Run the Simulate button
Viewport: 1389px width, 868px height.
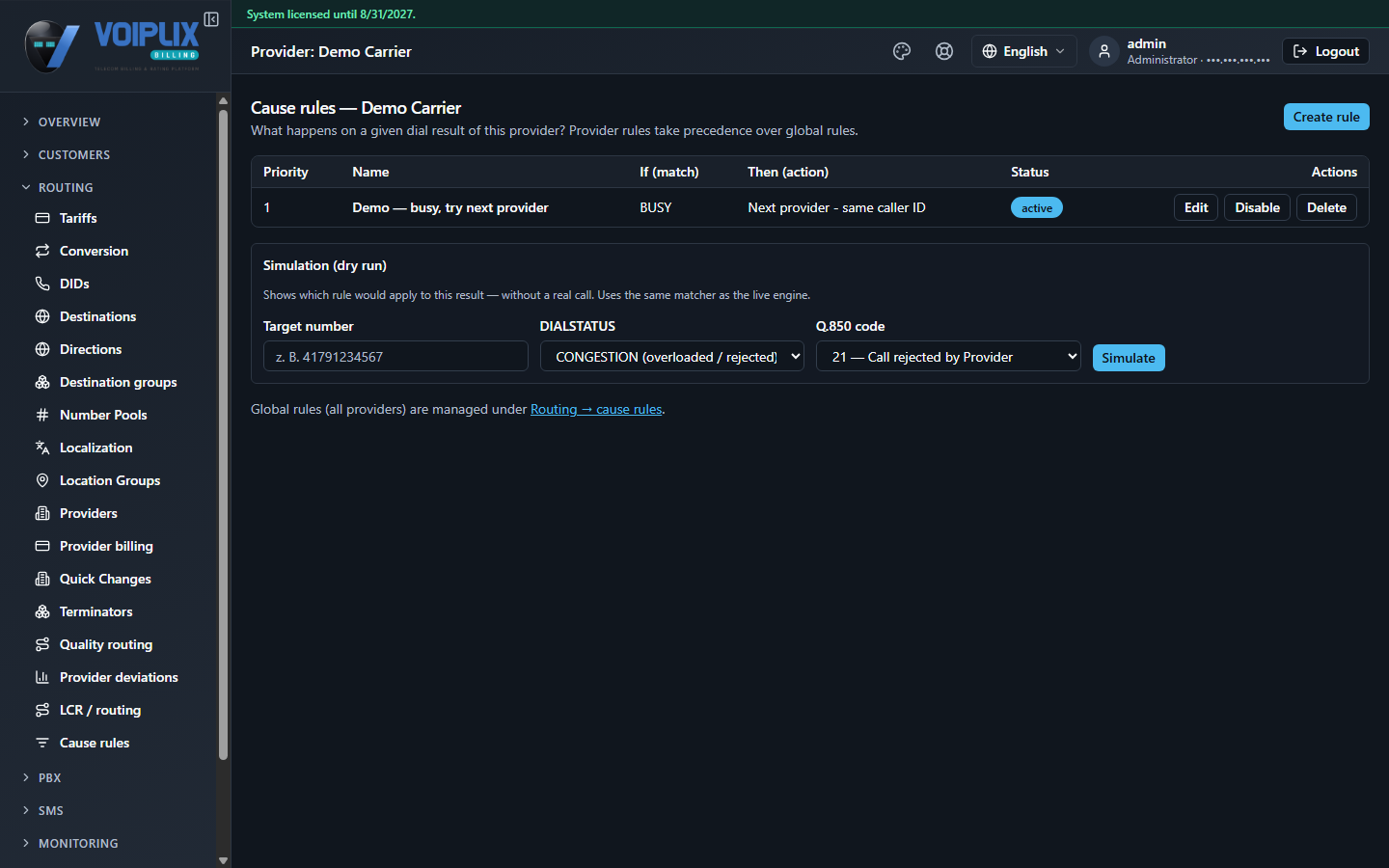1129,358
